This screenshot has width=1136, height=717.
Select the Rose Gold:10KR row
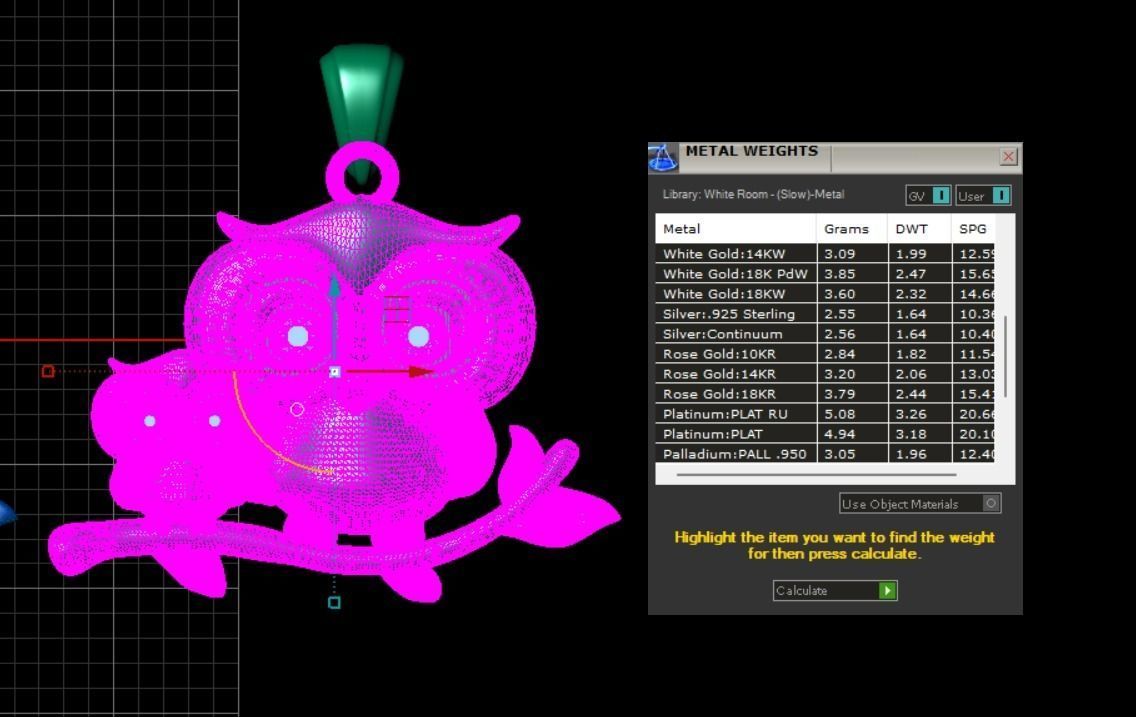point(824,354)
